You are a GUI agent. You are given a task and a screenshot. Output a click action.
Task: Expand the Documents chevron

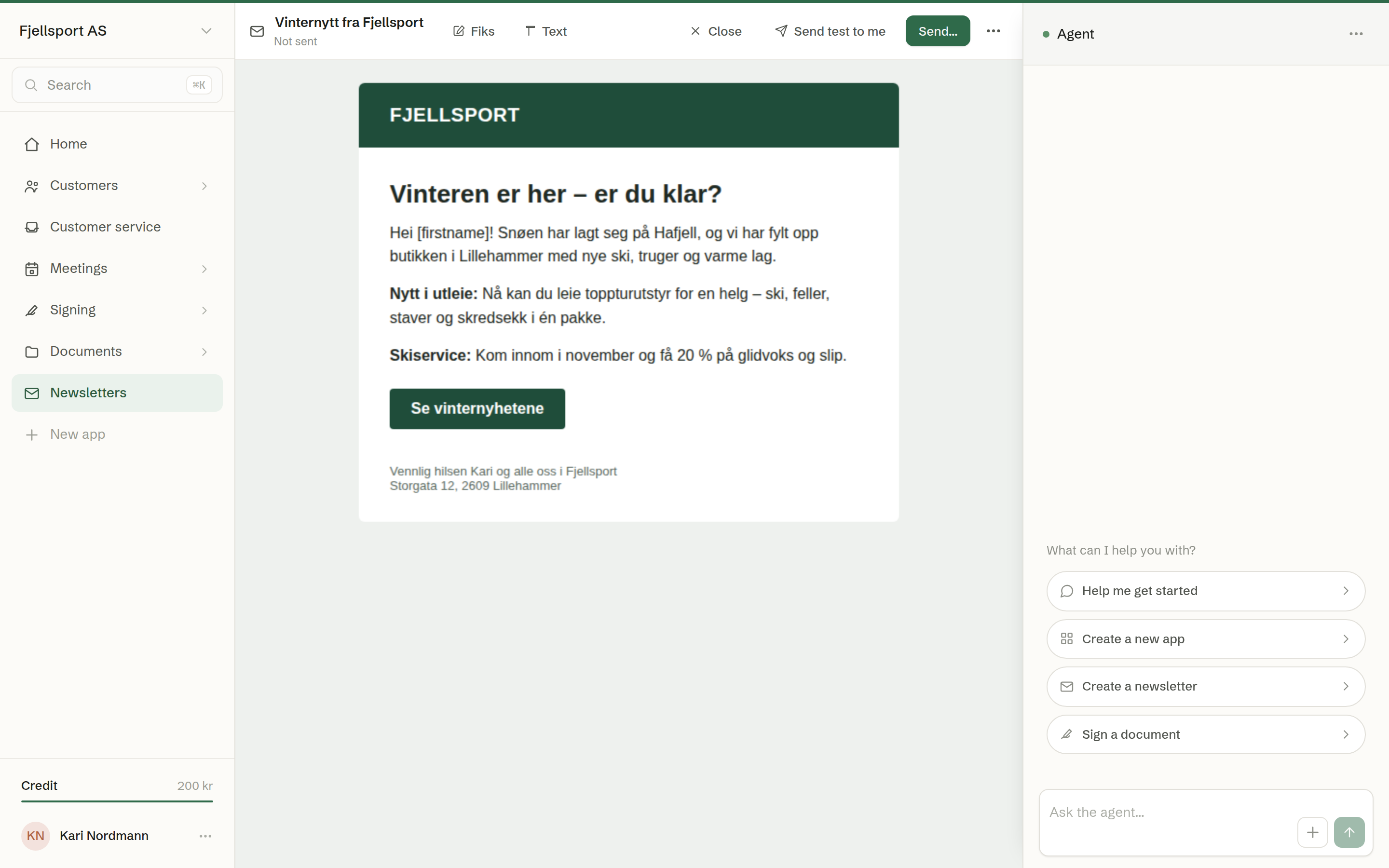[x=204, y=352]
